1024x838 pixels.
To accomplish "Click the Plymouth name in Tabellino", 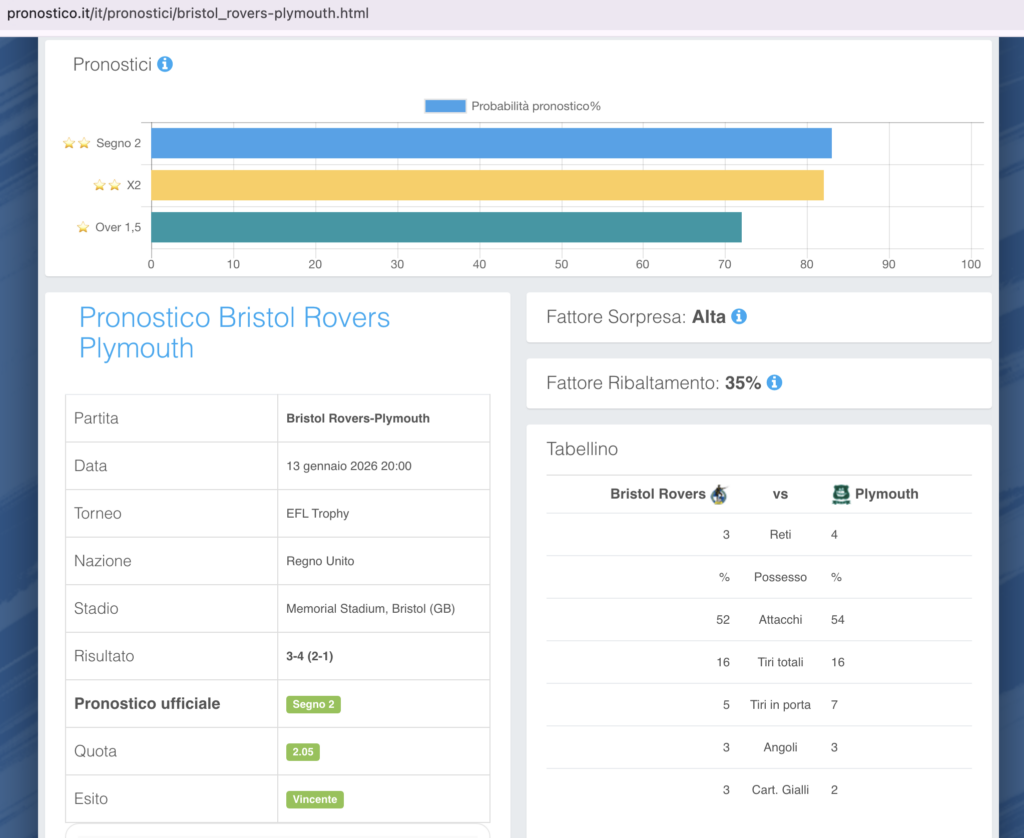I will pos(886,494).
